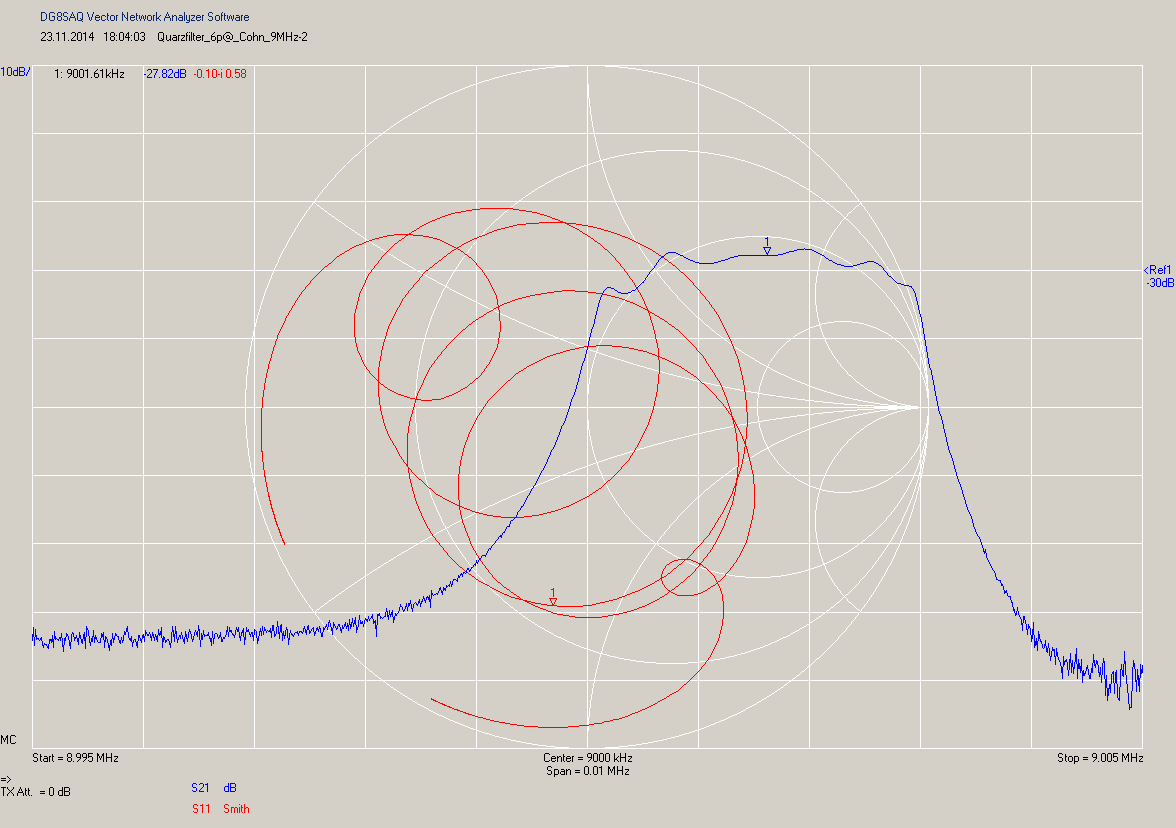Click the red S11 Smith marker 1
Image resolution: width=1176 pixels, height=828 pixels.
[553, 602]
